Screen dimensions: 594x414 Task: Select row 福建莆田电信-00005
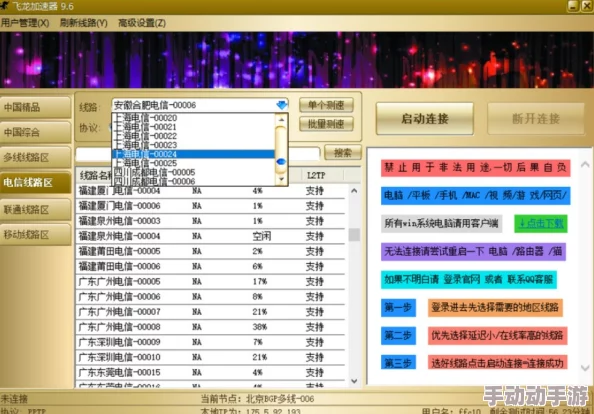211,251
